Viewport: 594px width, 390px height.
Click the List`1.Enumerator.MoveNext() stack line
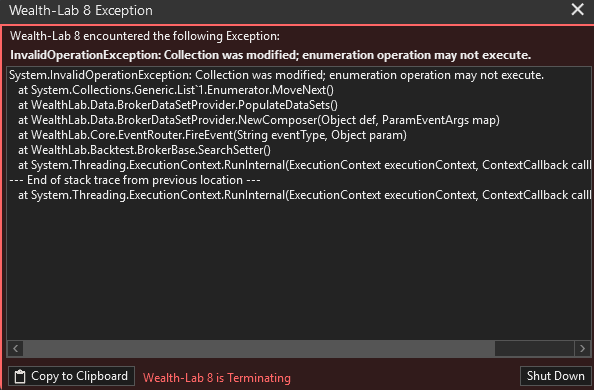coord(176,90)
